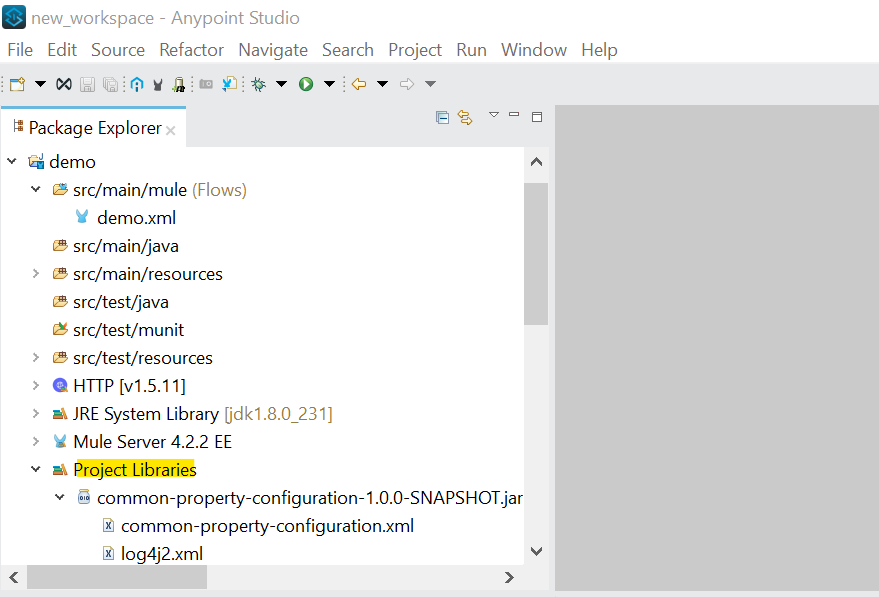
Task: Click the log4j2.xml file icon
Action: click(108, 553)
